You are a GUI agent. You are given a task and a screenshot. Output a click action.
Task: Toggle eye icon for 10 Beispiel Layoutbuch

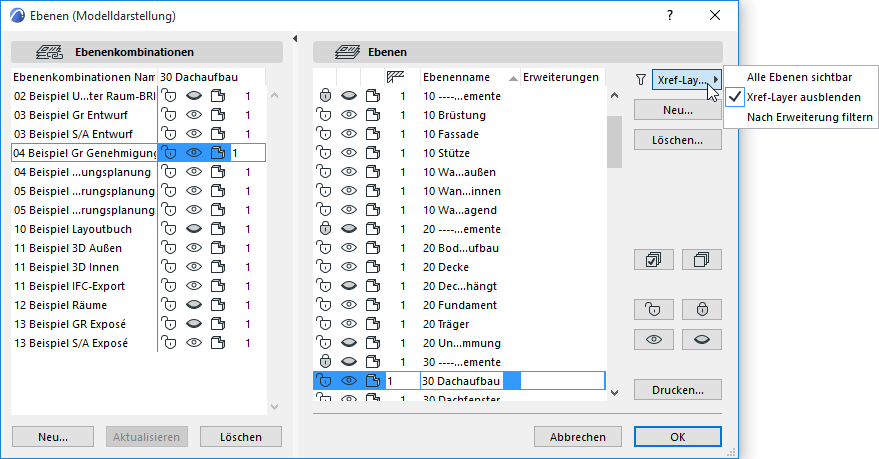(x=195, y=229)
